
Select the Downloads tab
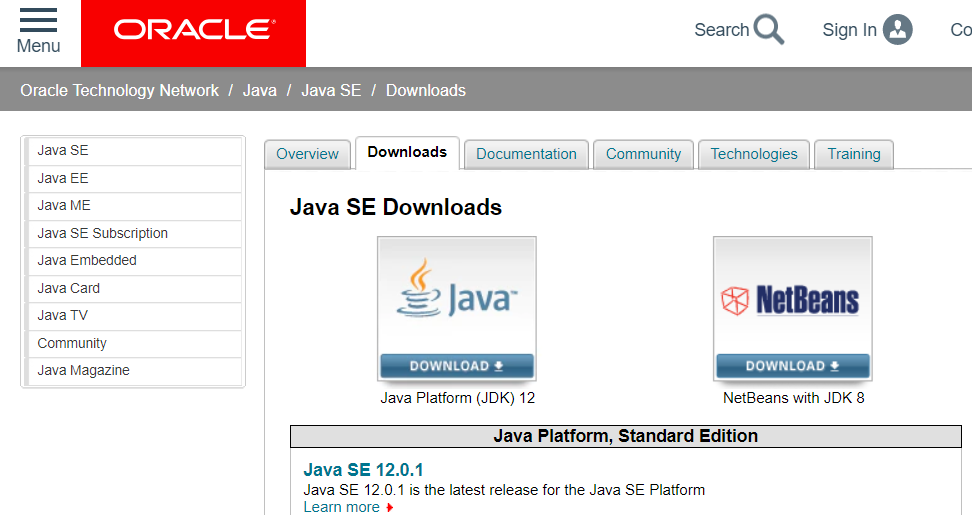(x=407, y=152)
